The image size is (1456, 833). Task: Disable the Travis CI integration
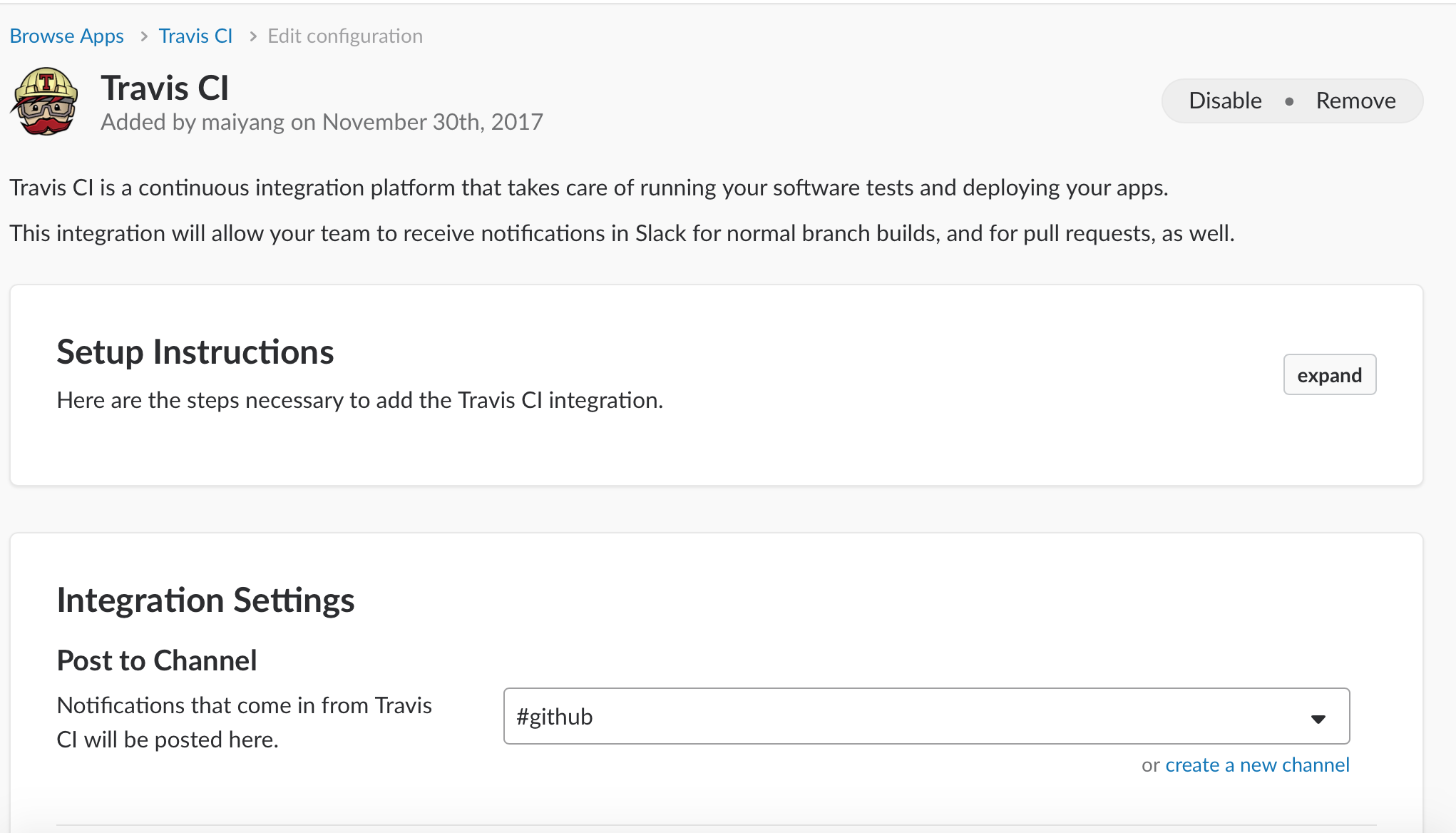click(1225, 101)
